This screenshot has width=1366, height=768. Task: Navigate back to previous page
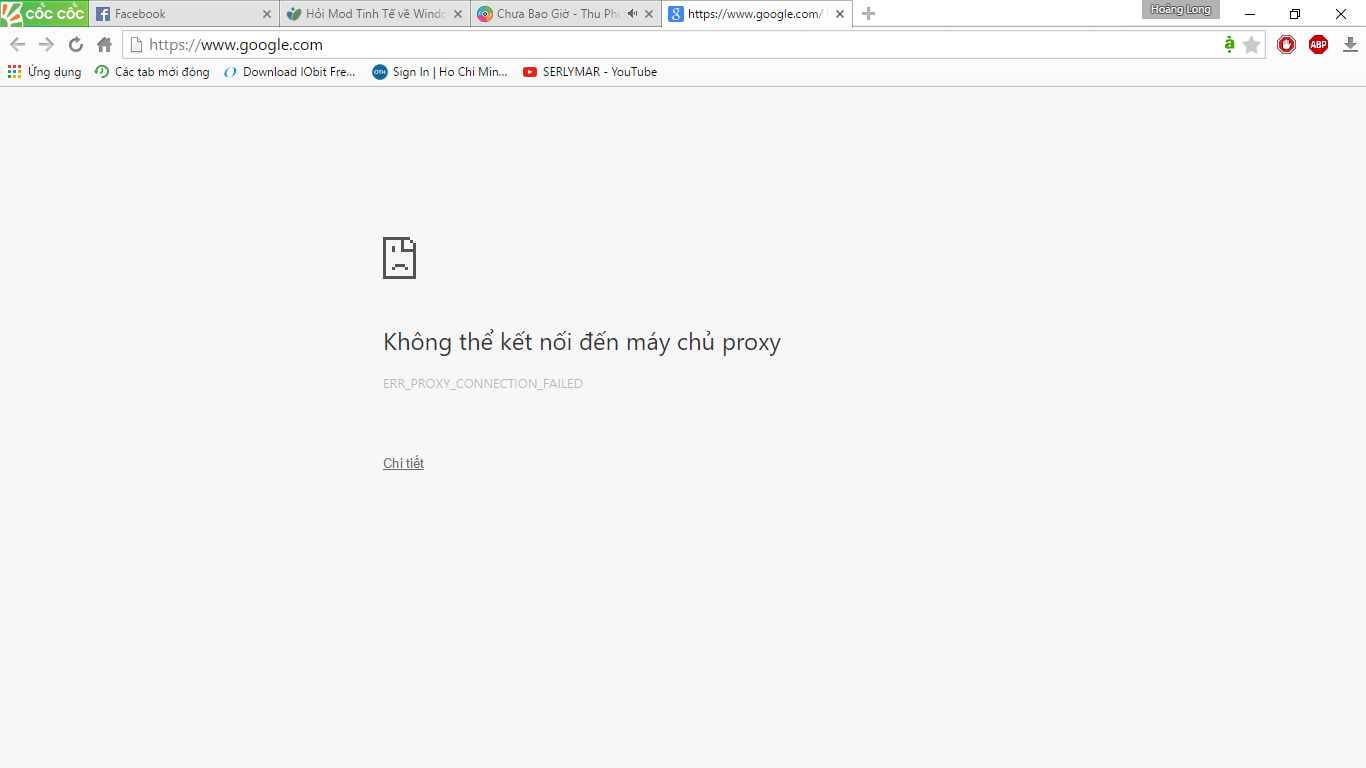pyautogui.click(x=17, y=45)
